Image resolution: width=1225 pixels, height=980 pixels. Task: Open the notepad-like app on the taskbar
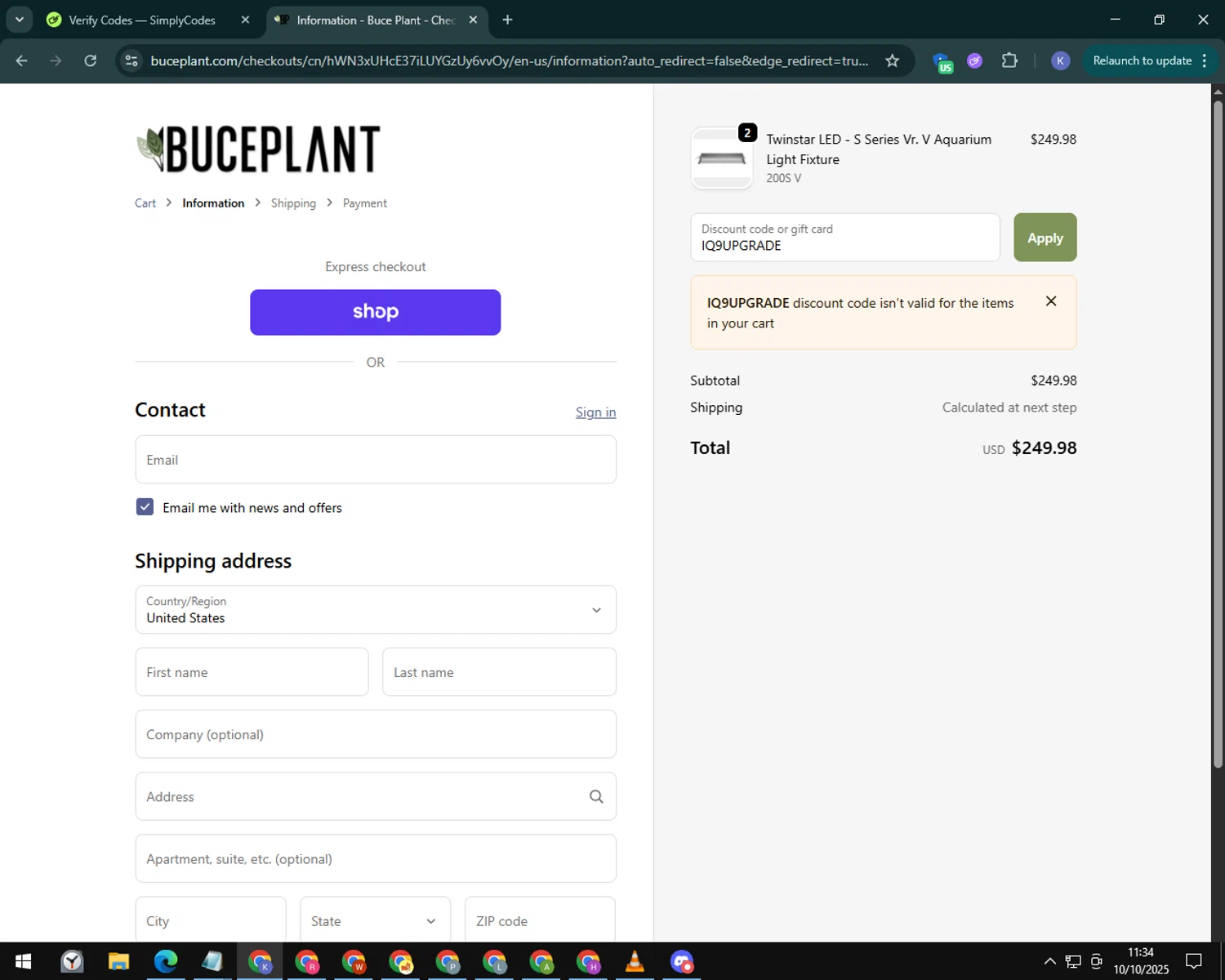212,961
